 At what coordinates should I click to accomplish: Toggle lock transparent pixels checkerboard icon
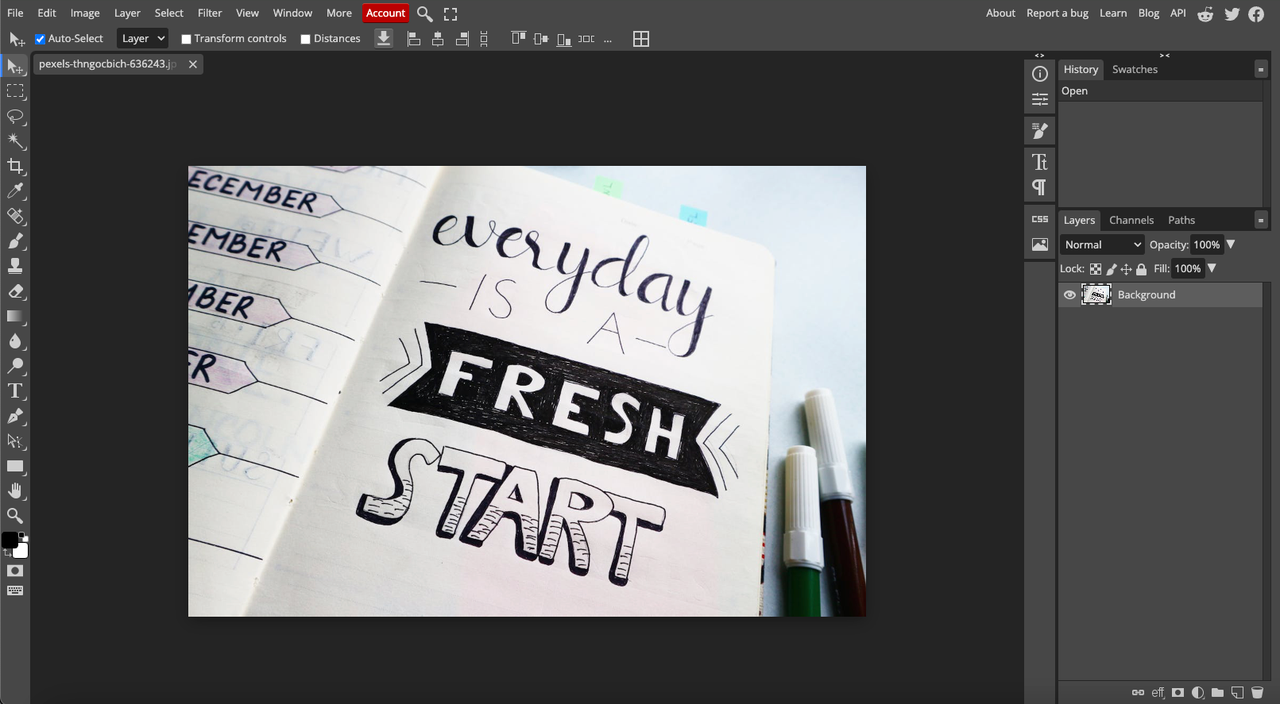pyautogui.click(x=1095, y=269)
